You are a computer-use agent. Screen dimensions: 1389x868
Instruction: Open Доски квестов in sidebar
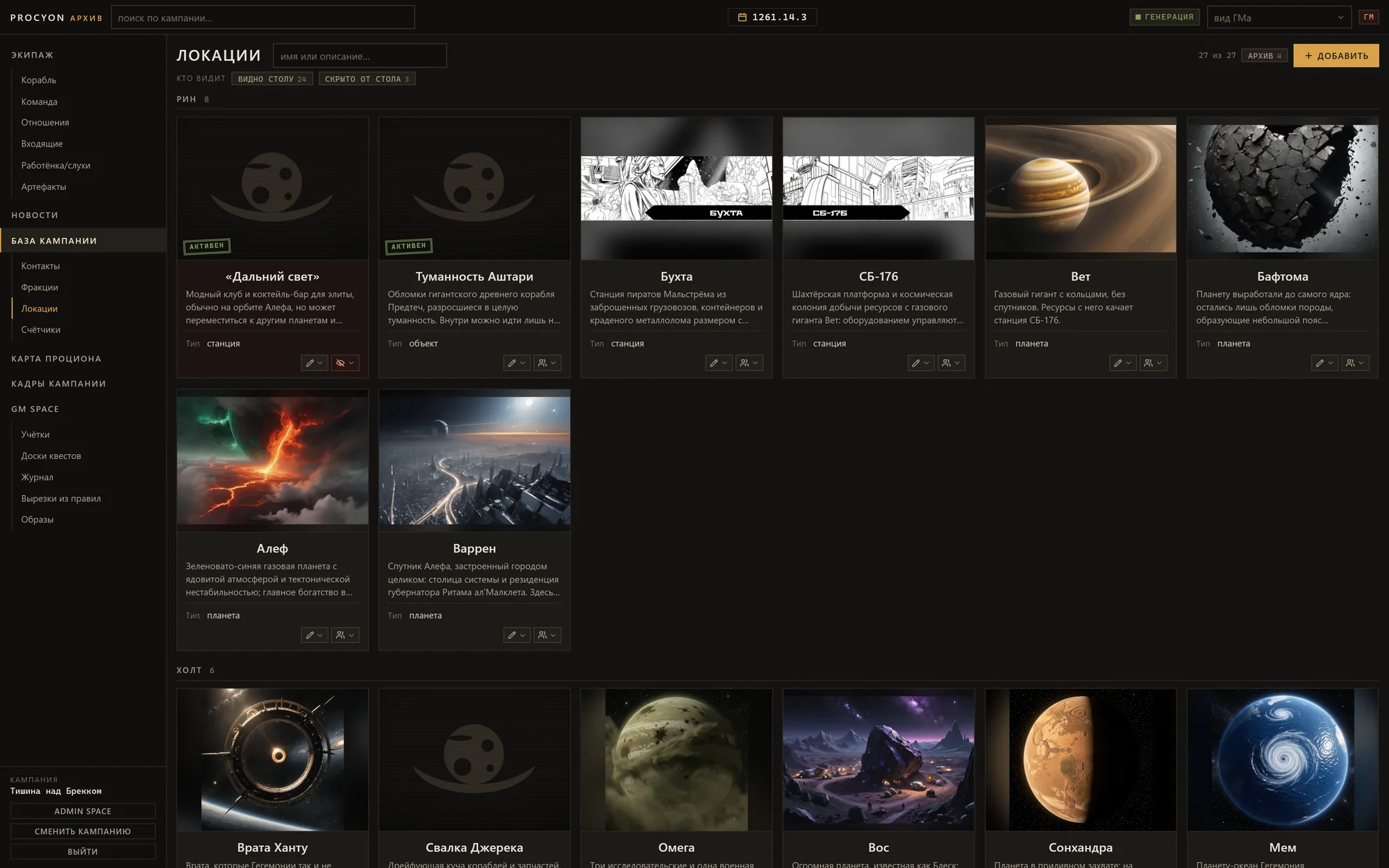[x=51, y=456]
